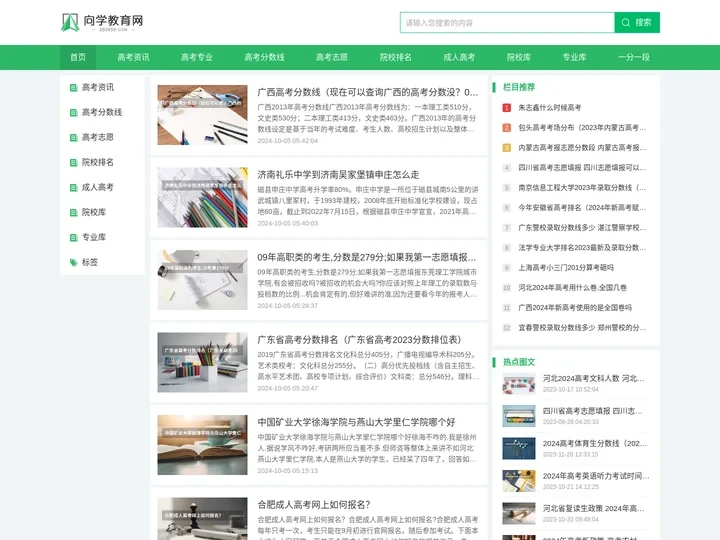Image resolution: width=720 pixels, height=540 pixels.
Task: Open thumbnail beside 2024年高考英语听力考试时间
Action: click(x=519, y=481)
